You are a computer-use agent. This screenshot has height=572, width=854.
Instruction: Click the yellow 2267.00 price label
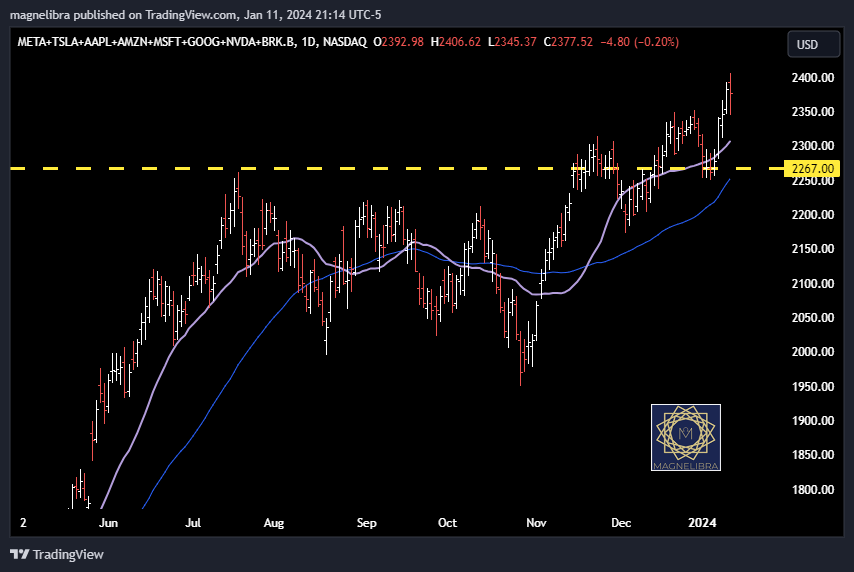[812, 169]
